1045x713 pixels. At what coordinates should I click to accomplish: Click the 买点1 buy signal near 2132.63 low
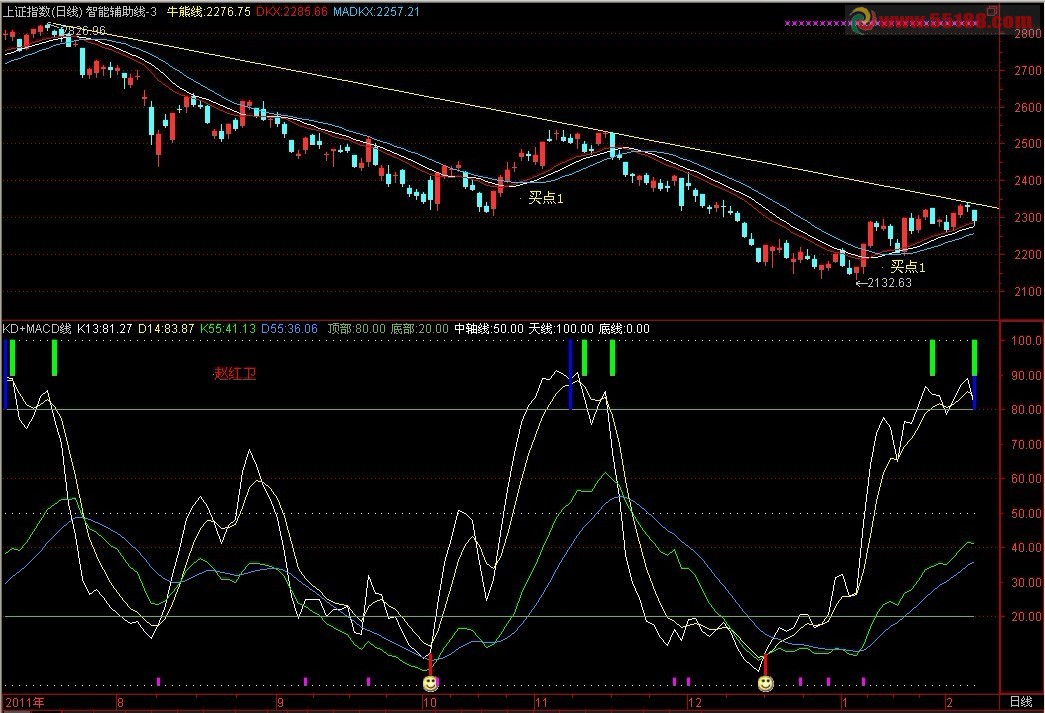point(908,267)
